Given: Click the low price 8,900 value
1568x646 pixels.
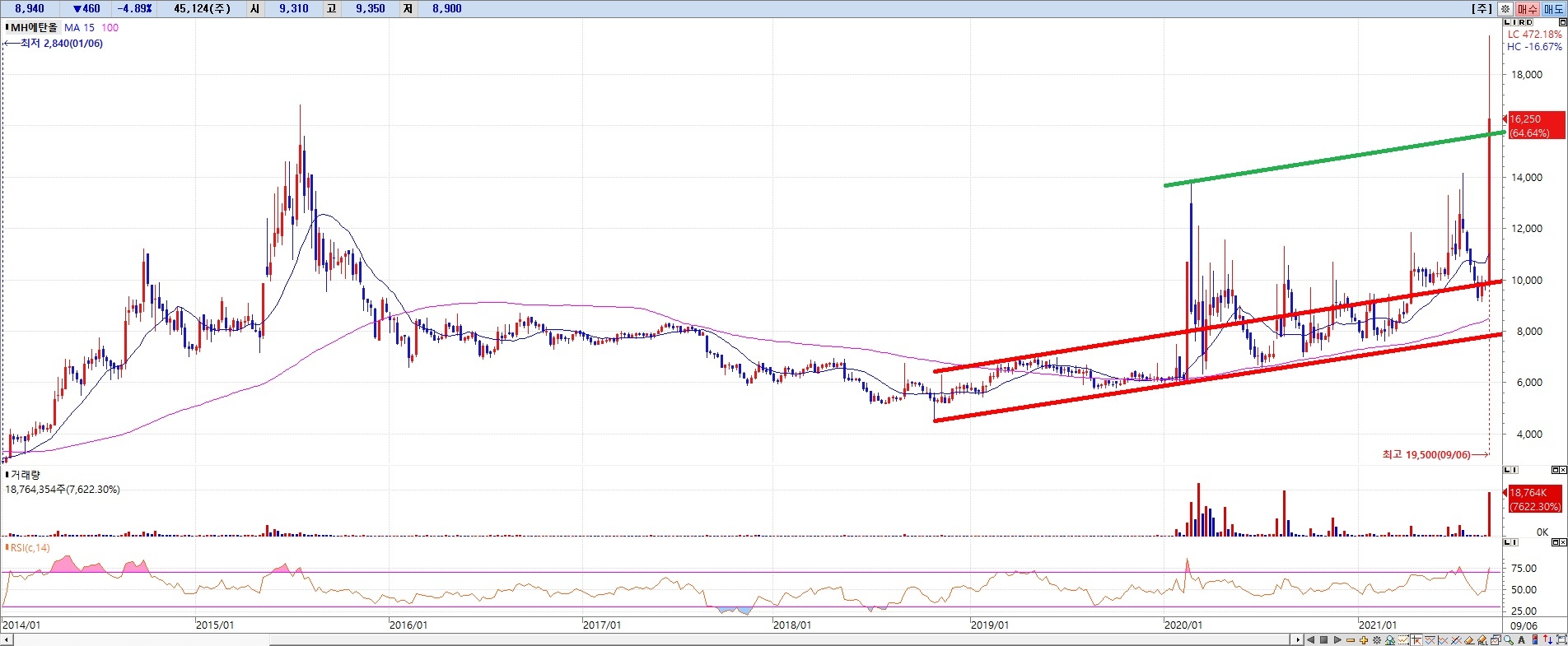Looking at the screenshot, I should [447, 8].
